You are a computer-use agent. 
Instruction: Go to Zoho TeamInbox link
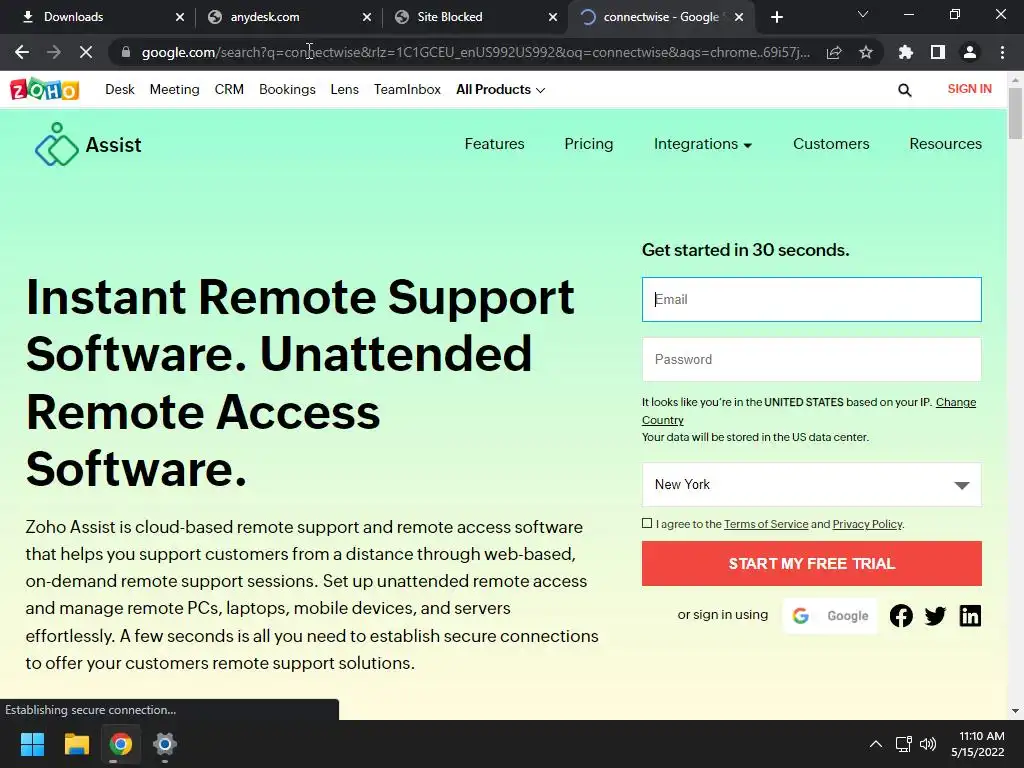point(407,89)
